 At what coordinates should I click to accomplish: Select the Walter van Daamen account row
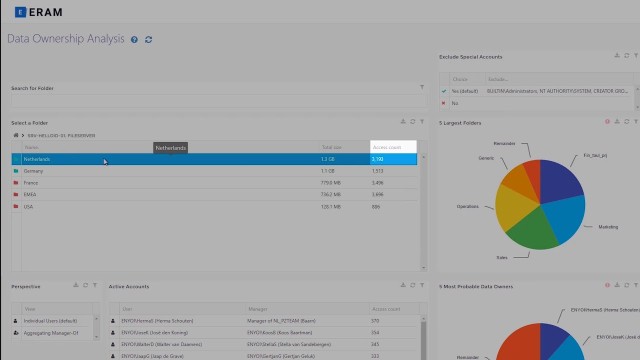click(x=264, y=344)
